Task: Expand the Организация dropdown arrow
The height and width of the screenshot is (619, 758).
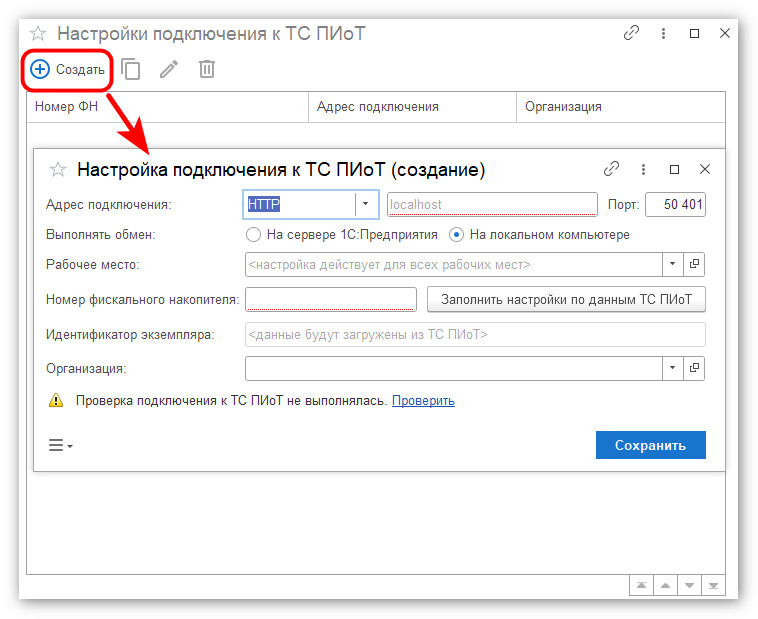Action: [x=672, y=368]
